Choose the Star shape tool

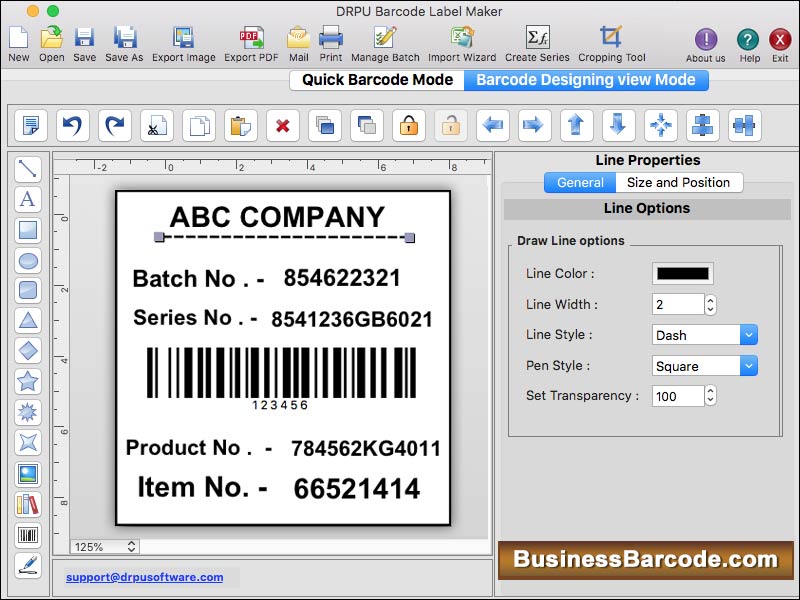(28, 381)
